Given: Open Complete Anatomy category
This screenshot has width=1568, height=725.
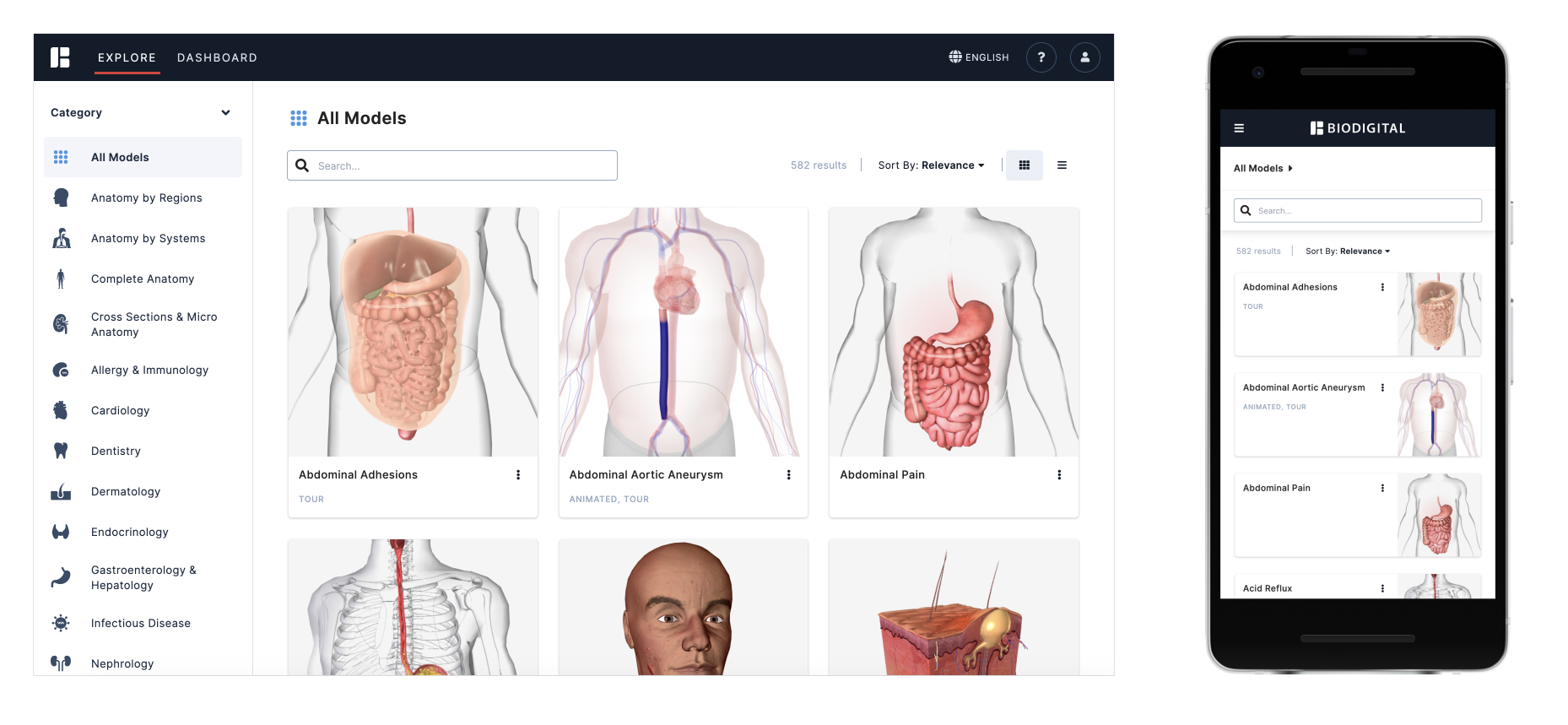Looking at the screenshot, I should click(x=143, y=279).
